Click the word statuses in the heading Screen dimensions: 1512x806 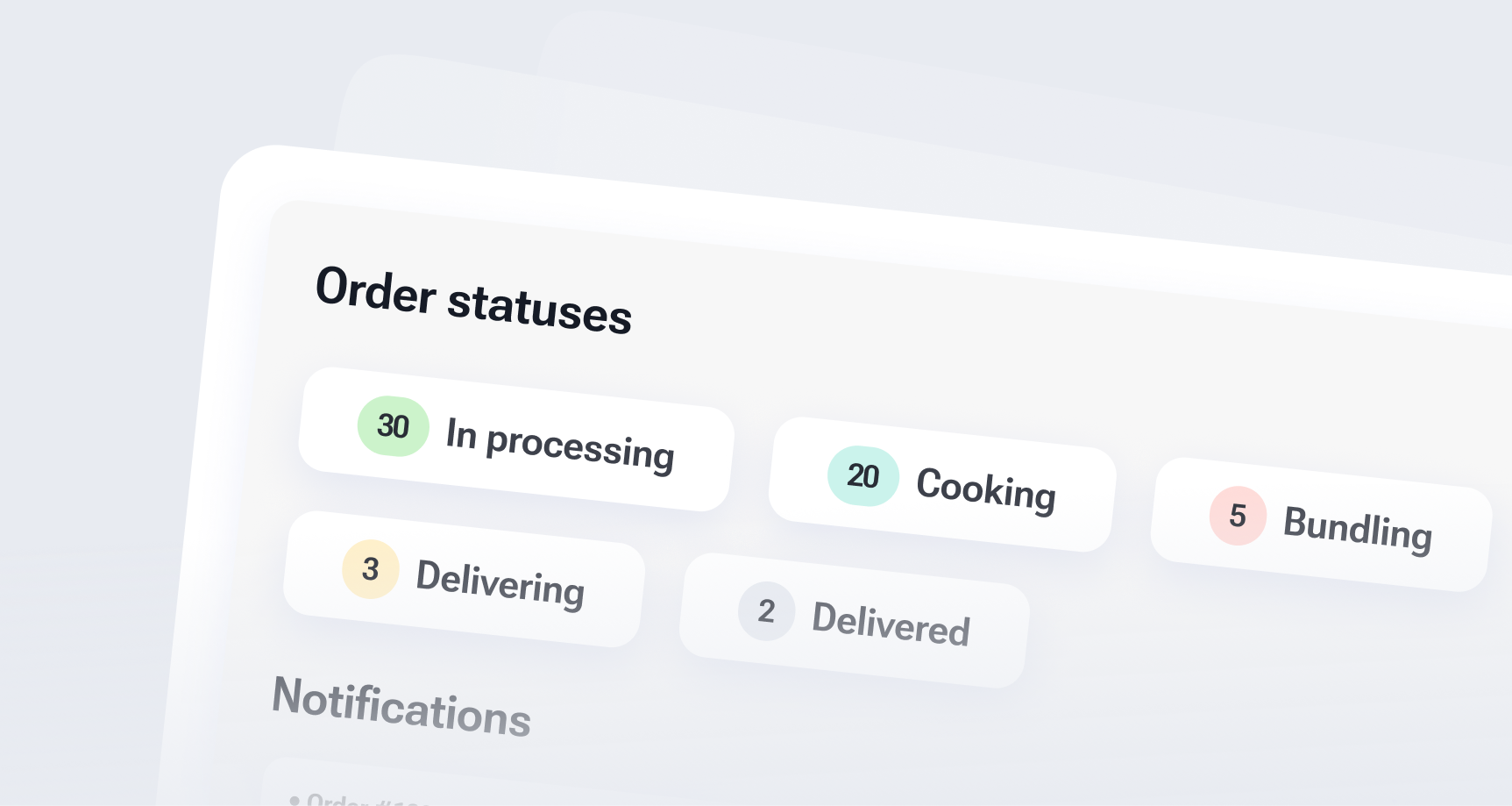[x=539, y=307]
